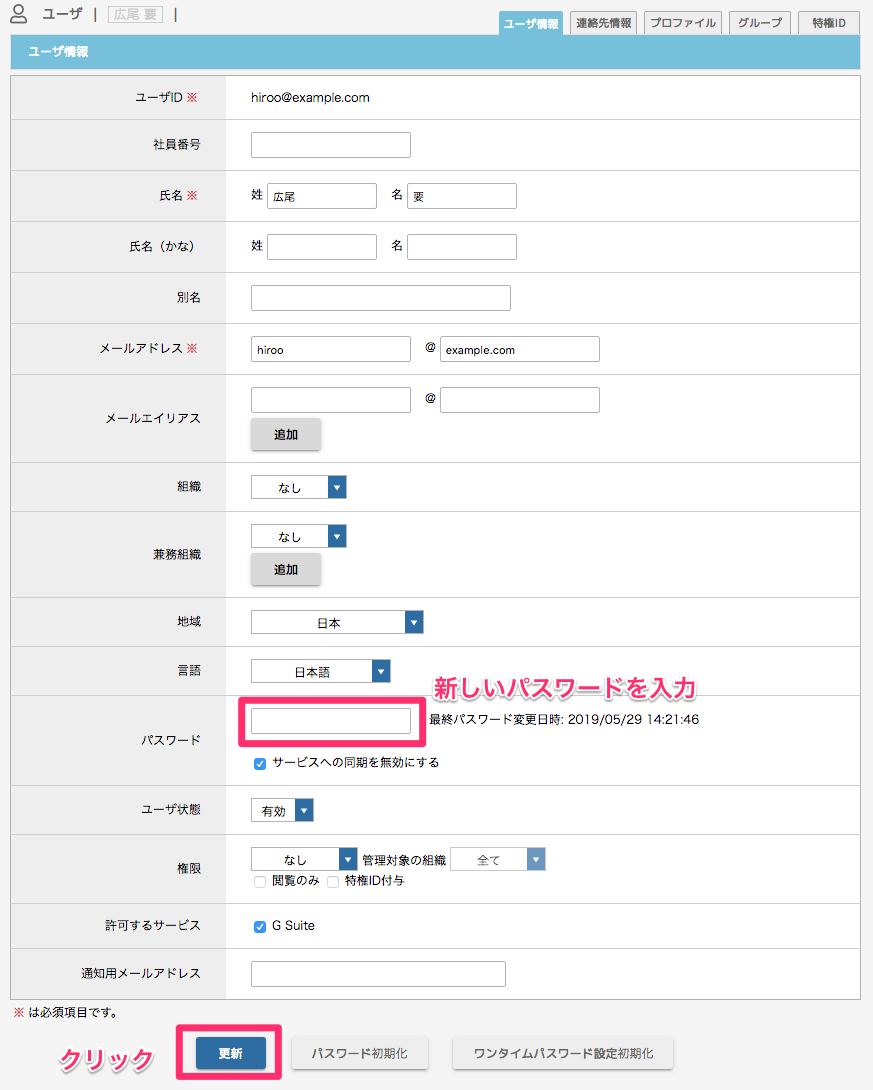The width and height of the screenshot is (873, 1090).
Task: Click the 広尾 要 breadcrumb label
Action: point(136,15)
